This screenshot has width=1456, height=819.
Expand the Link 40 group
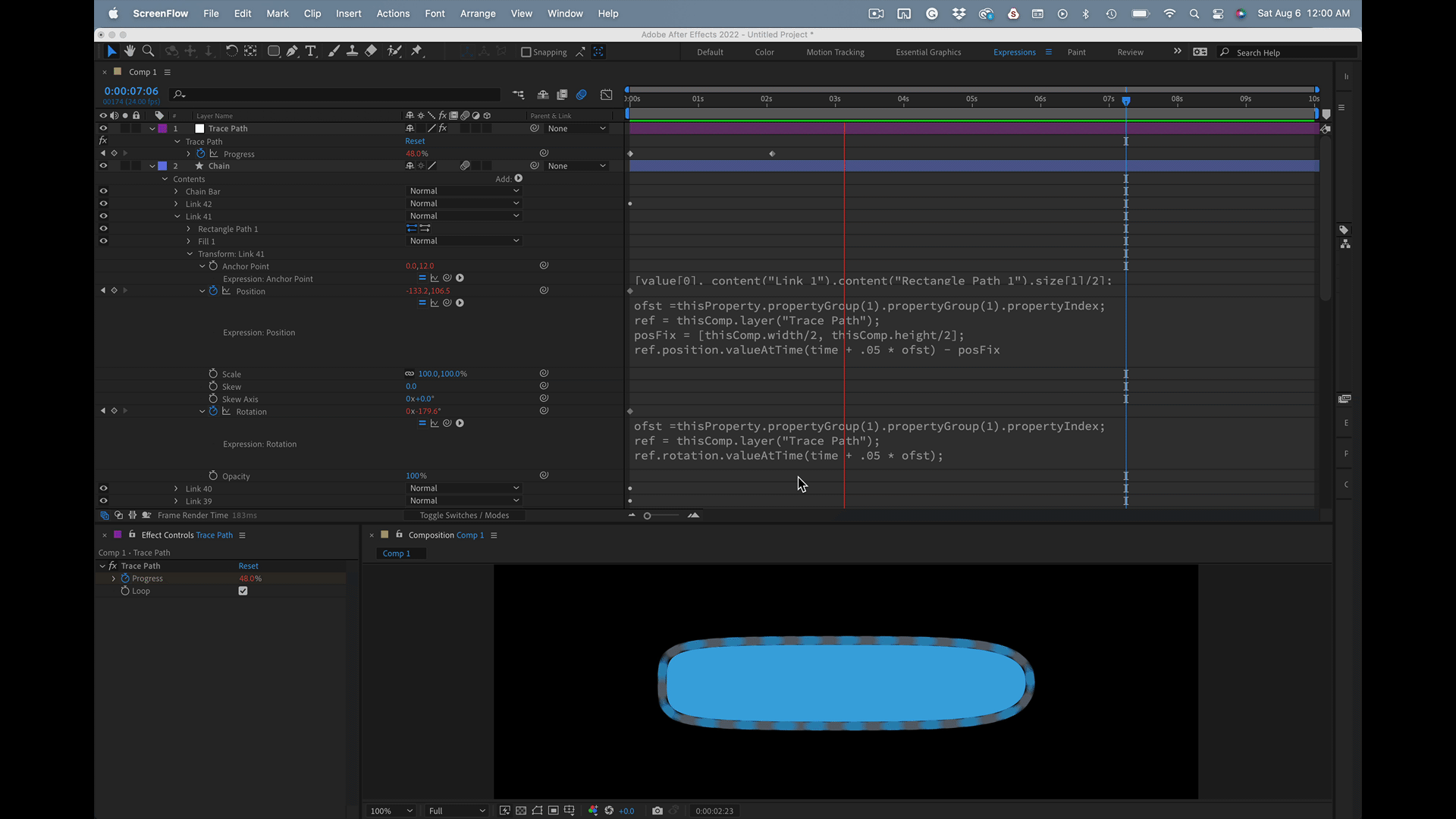pyautogui.click(x=176, y=489)
